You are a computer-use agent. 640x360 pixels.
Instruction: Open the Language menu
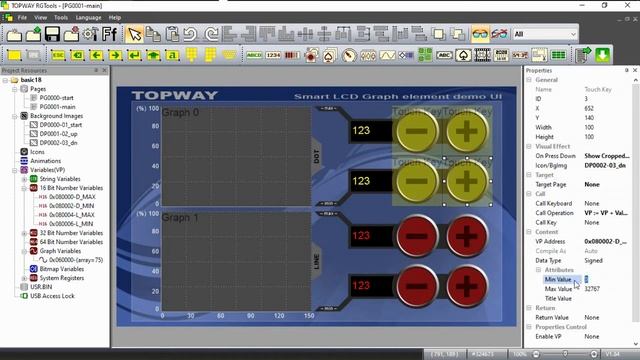click(x=88, y=18)
